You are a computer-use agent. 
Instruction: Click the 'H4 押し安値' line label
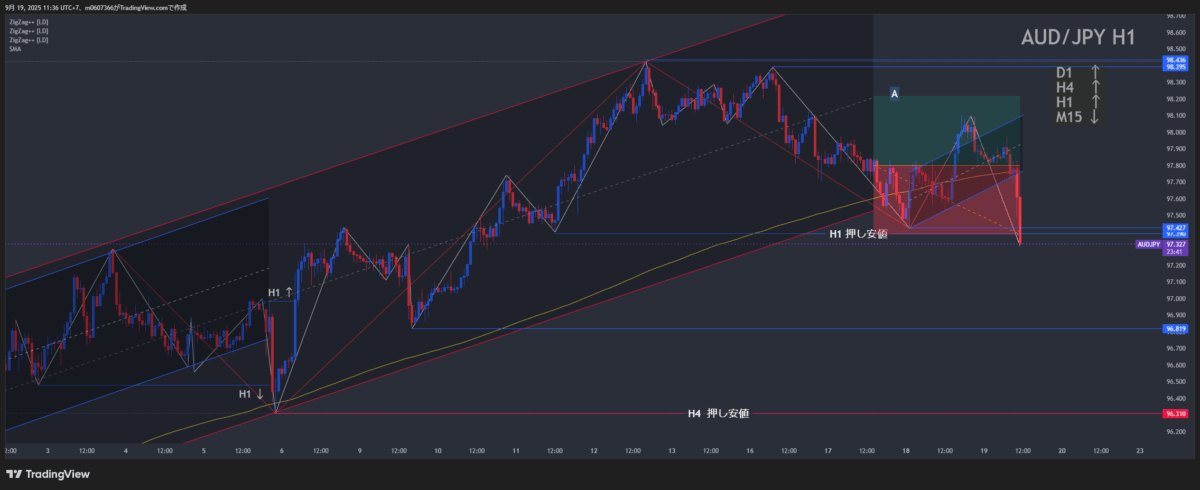tap(718, 413)
